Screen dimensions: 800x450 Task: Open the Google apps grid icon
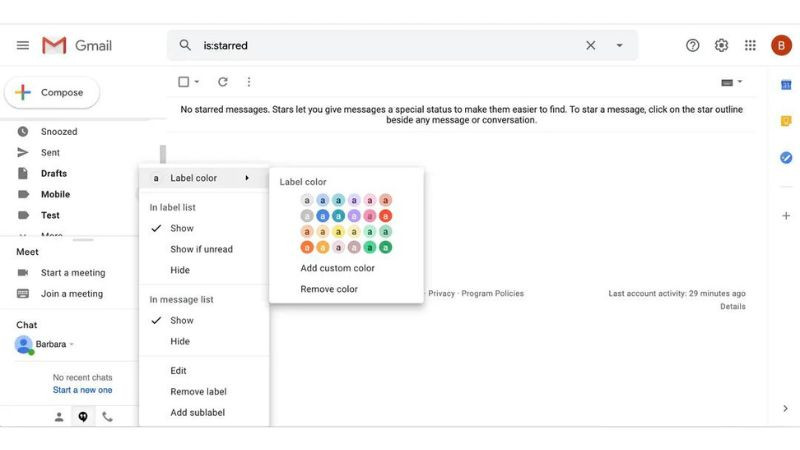(x=750, y=45)
